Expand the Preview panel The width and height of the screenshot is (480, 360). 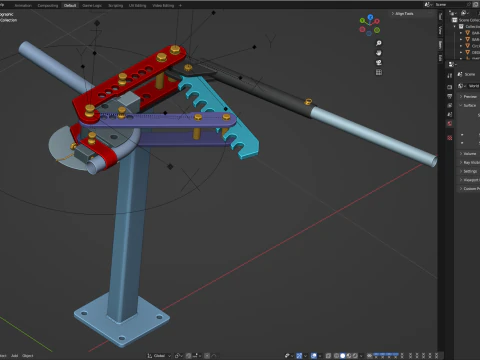[x=469, y=96]
